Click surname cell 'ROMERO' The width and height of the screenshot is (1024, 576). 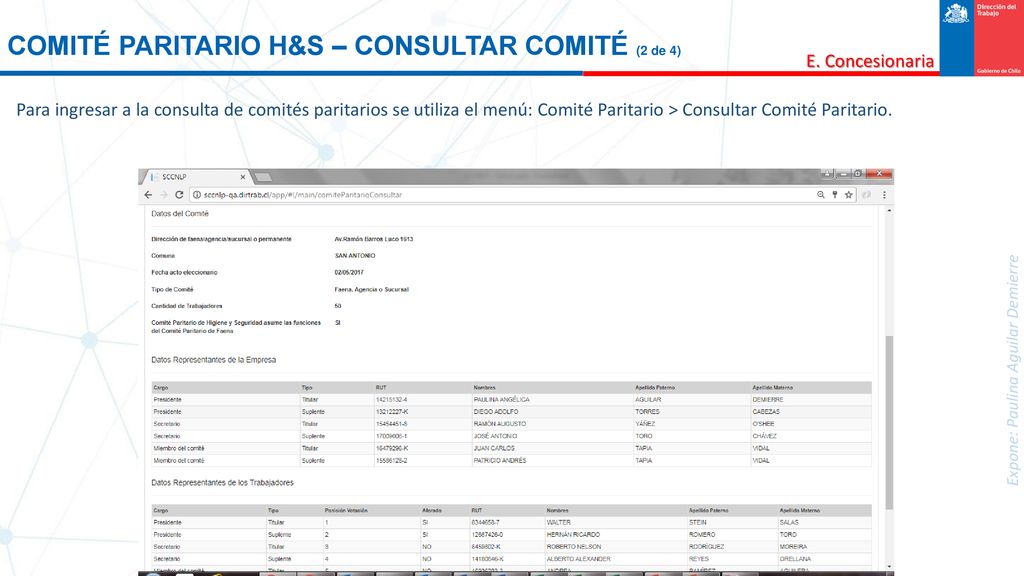coord(701,535)
